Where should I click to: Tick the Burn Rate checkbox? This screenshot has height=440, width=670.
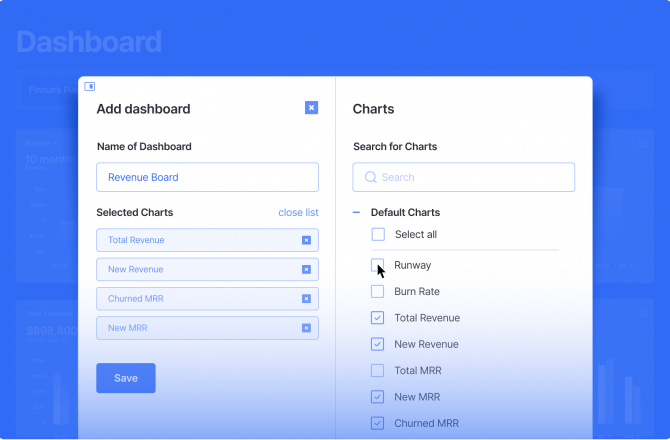point(378,292)
